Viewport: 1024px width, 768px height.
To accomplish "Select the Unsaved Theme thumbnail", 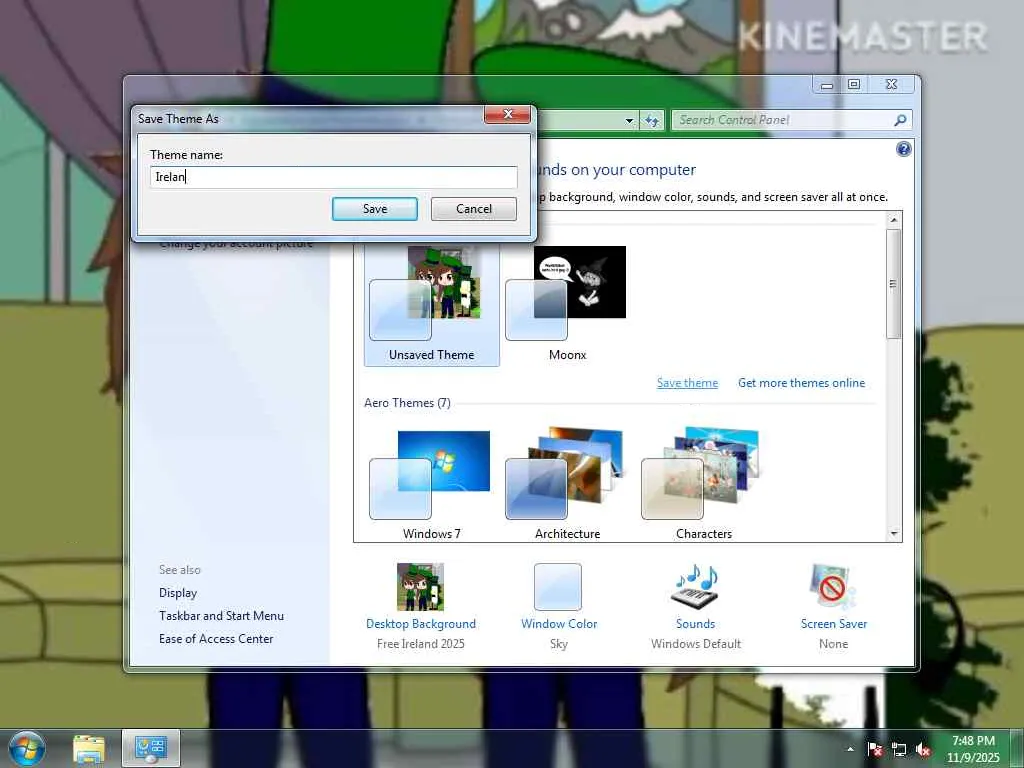I will (x=432, y=304).
